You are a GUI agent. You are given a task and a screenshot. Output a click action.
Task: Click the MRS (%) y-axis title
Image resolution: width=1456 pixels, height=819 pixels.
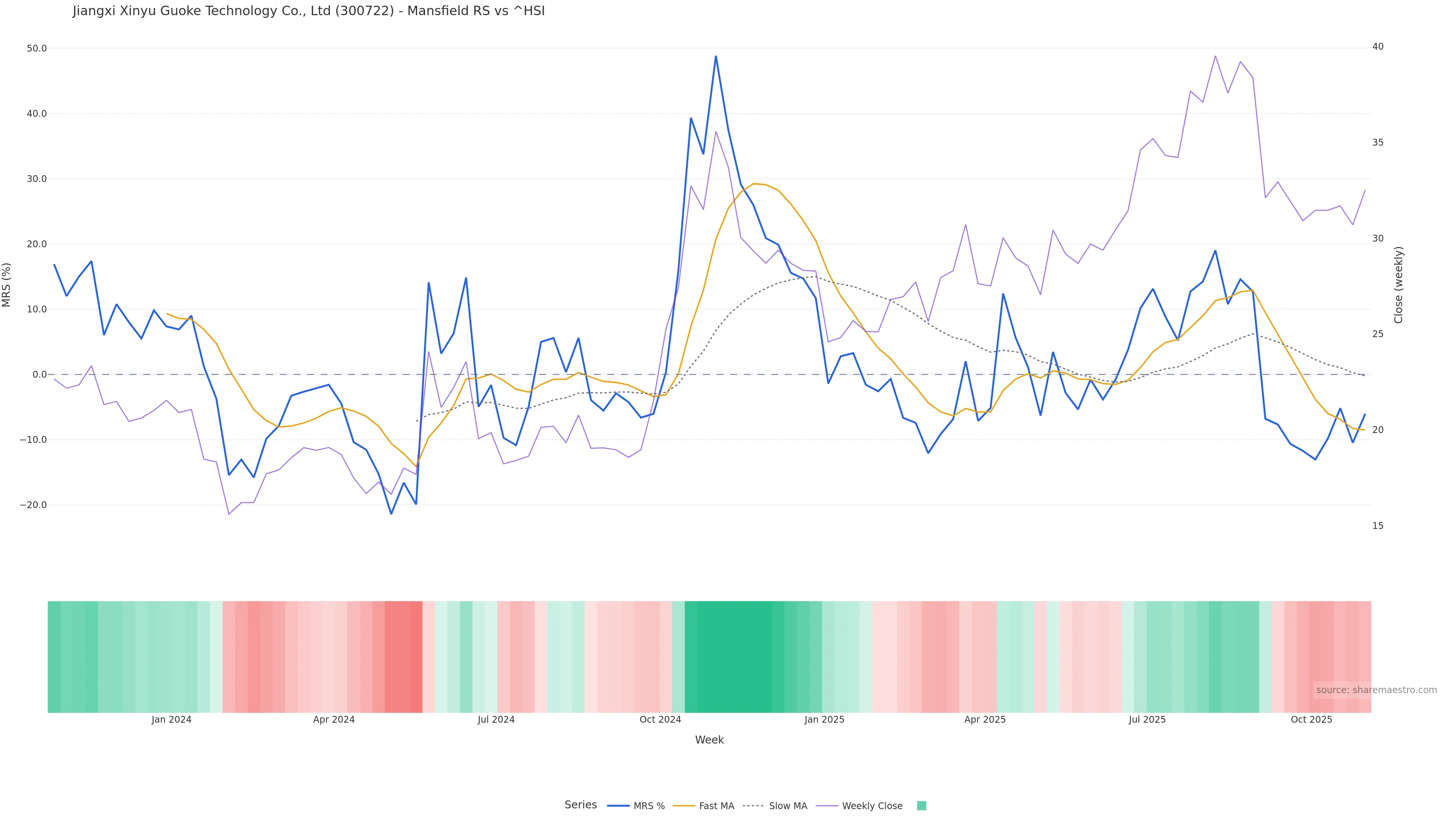[7, 285]
